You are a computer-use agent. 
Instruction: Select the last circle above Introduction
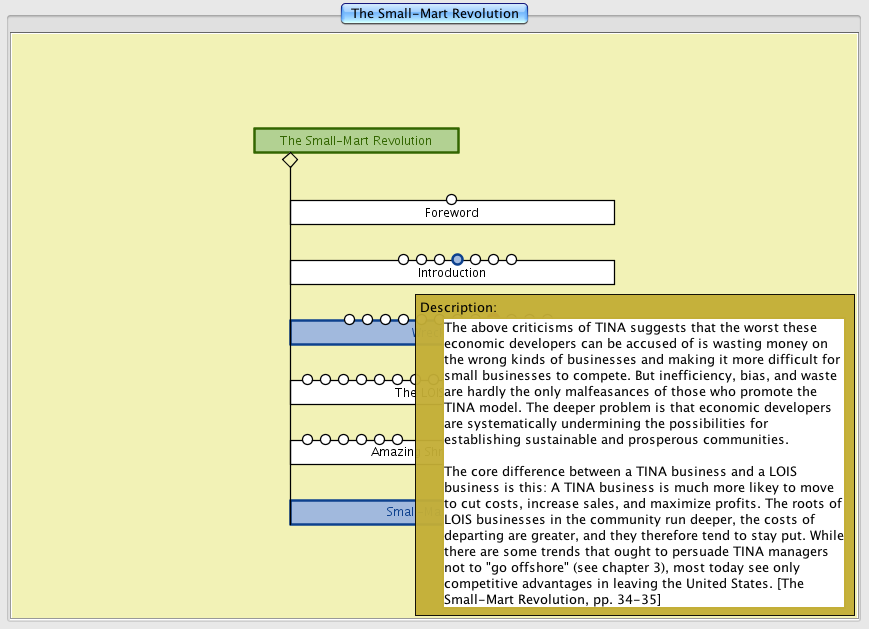point(511,260)
